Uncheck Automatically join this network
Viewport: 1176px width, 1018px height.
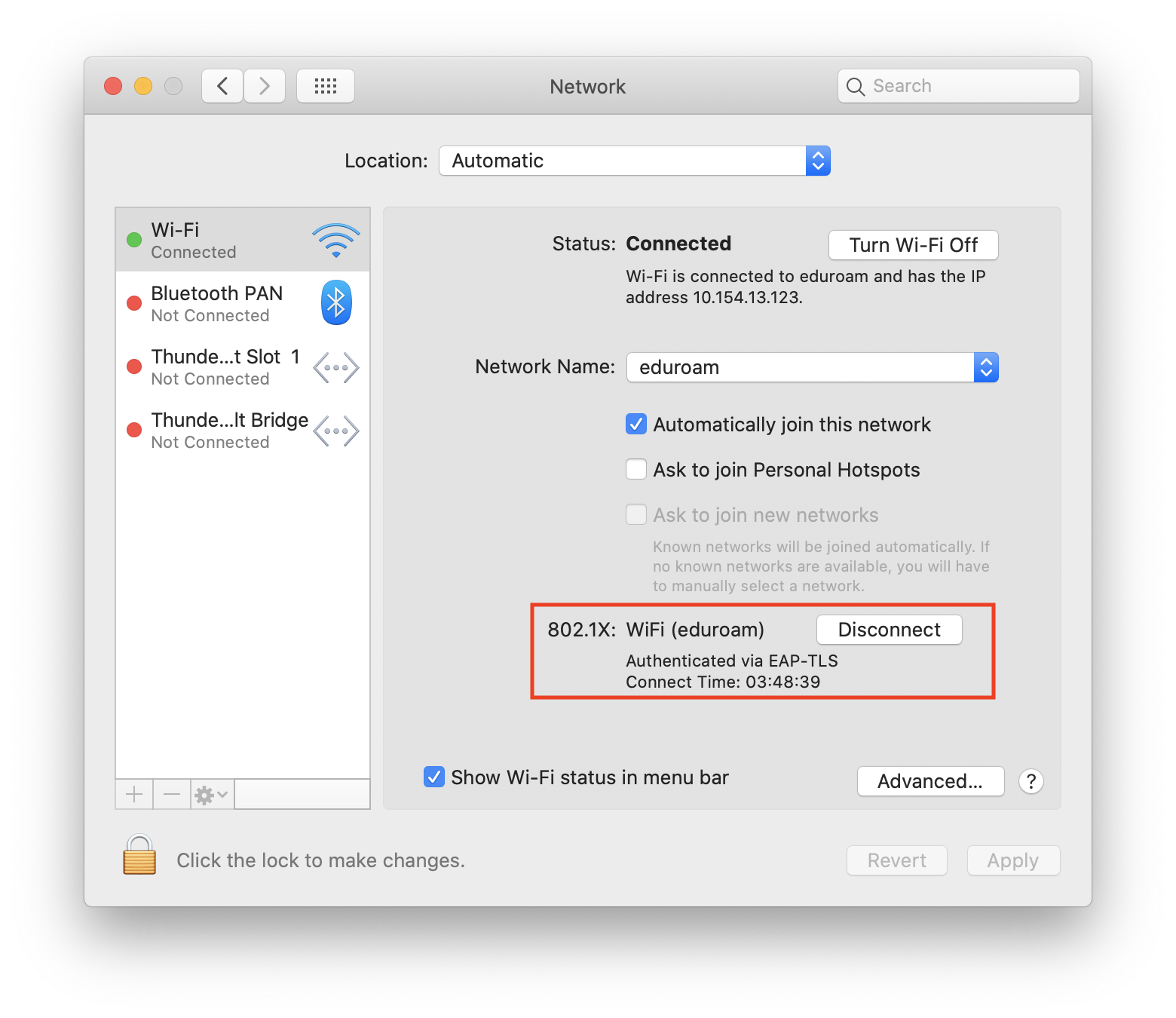tap(636, 425)
